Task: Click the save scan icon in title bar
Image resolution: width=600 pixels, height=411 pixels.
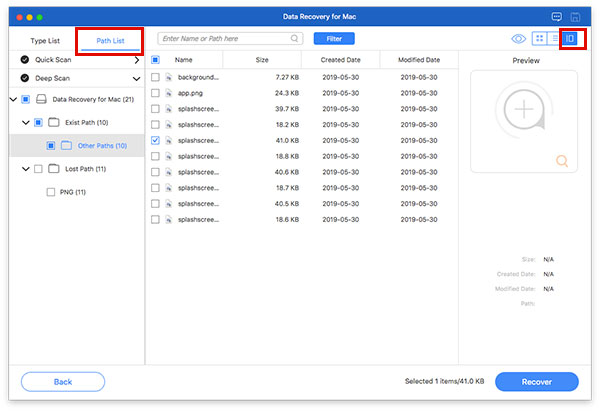Action: (x=575, y=17)
